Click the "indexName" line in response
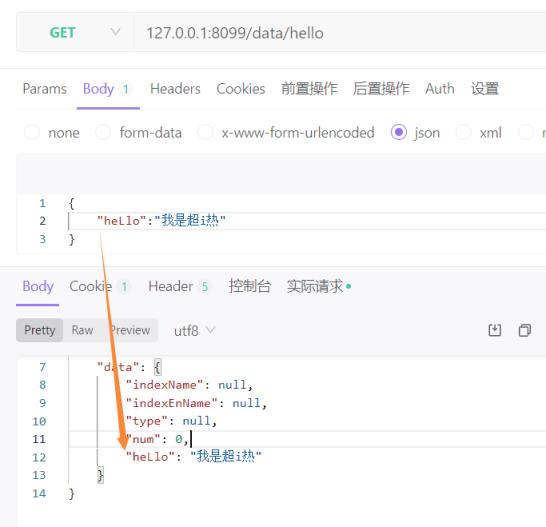546x527 pixels. click(189, 385)
